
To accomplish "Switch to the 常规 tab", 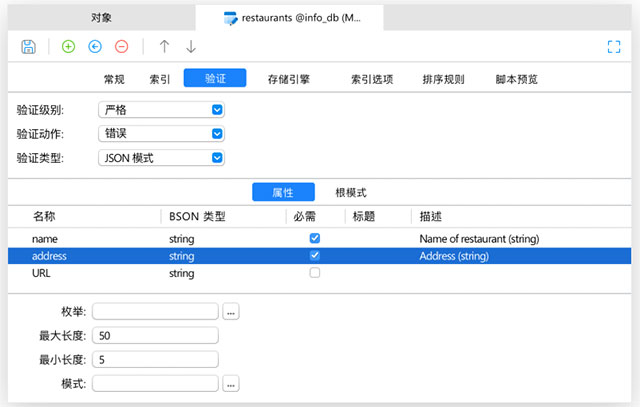I will [114, 79].
